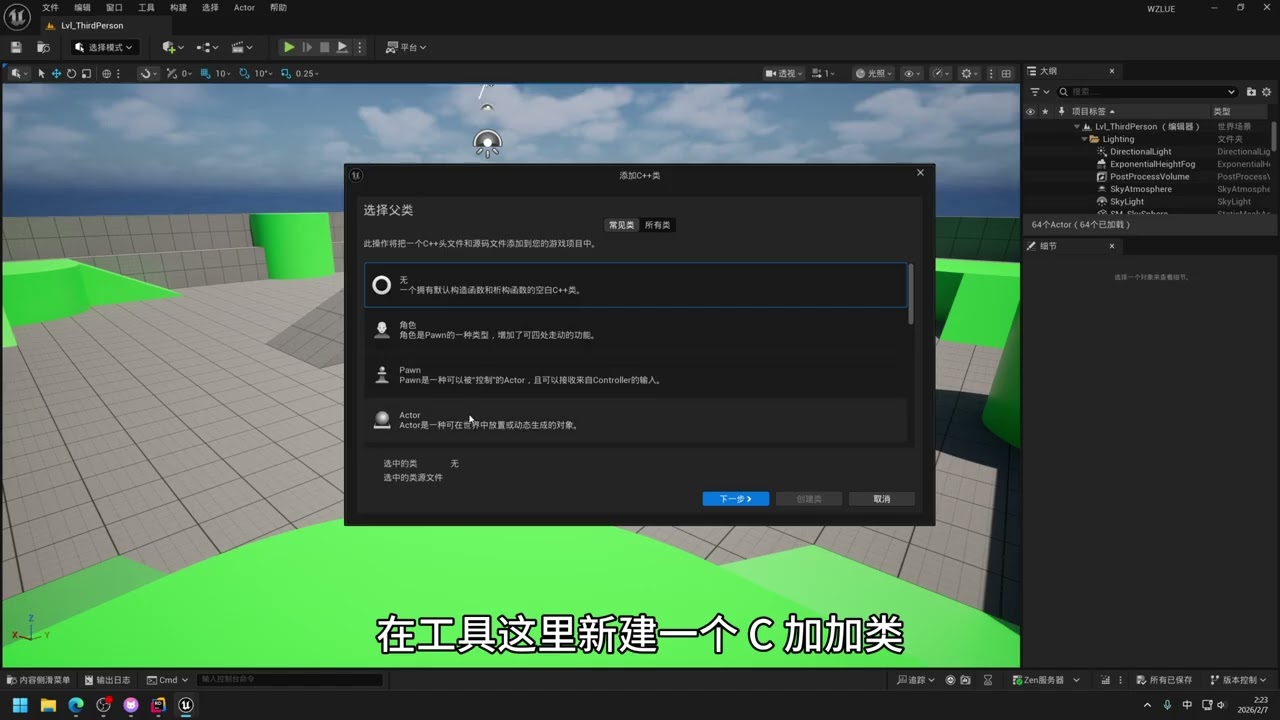Open the 选择模式 mode dropdown

tap(104, 47)
